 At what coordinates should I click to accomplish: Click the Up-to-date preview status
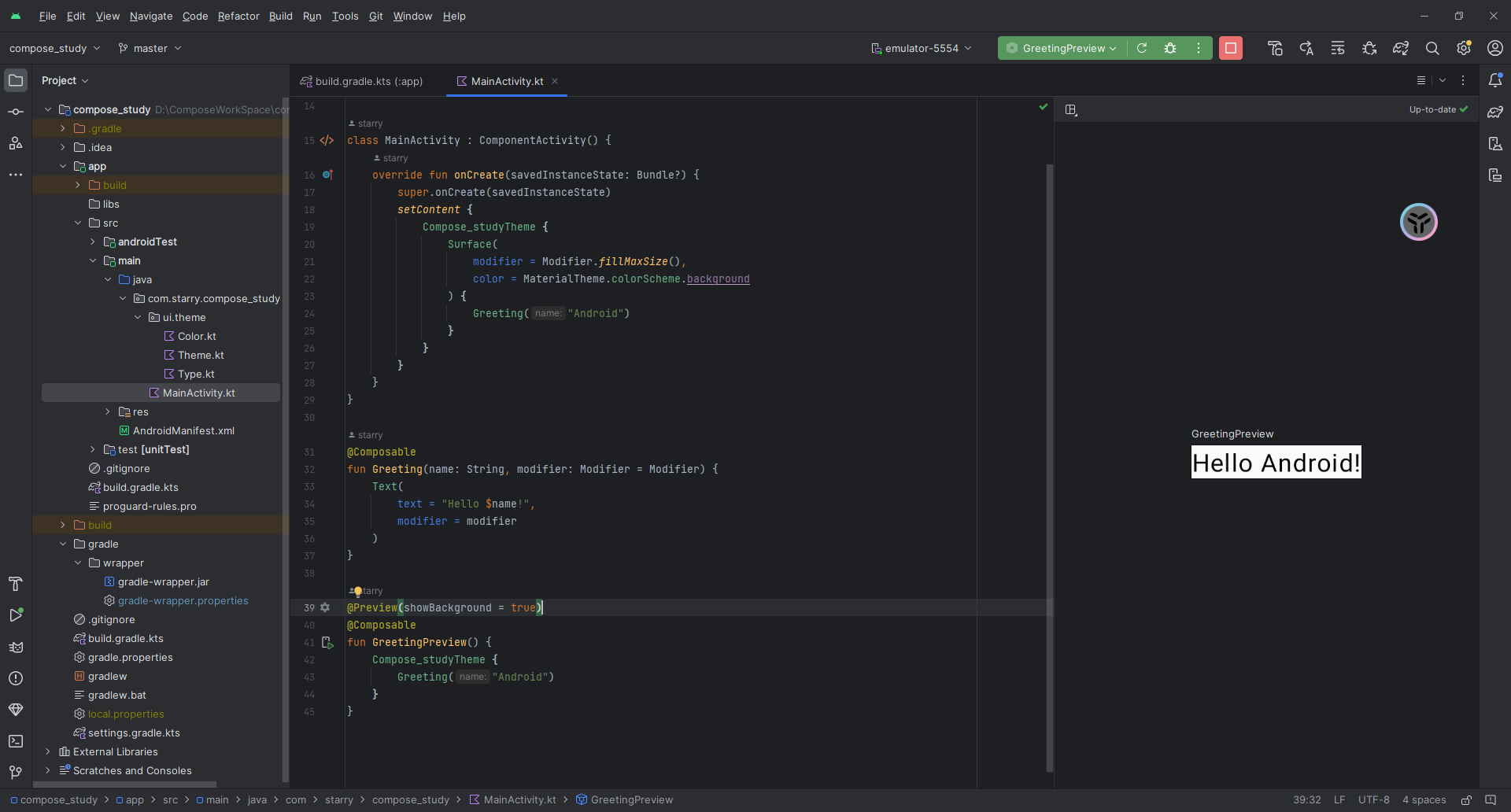pos(1439,109)
